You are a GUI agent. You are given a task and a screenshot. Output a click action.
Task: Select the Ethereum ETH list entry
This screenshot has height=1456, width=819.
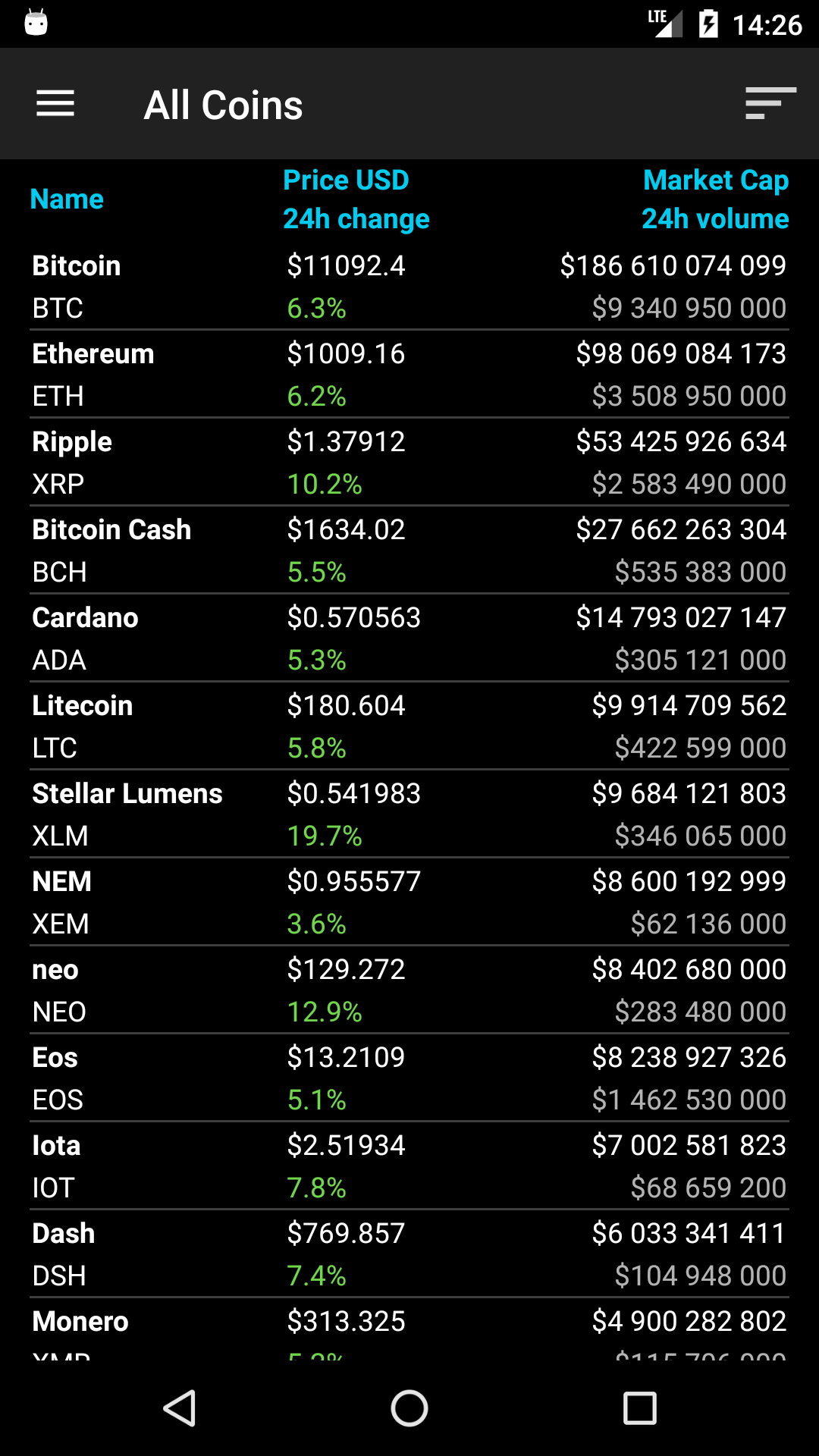coord(409,375)
